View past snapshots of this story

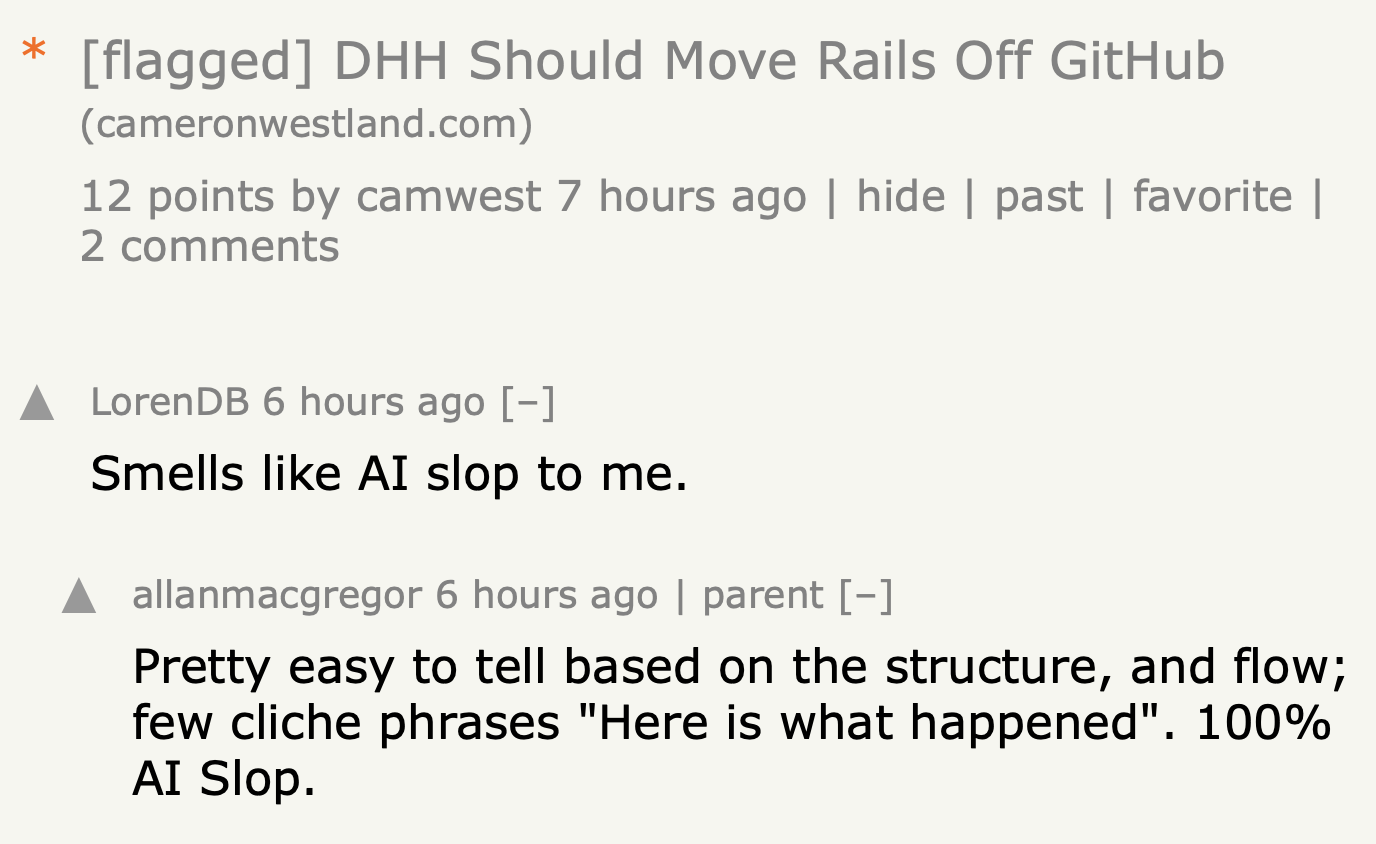pos(1040,195)
